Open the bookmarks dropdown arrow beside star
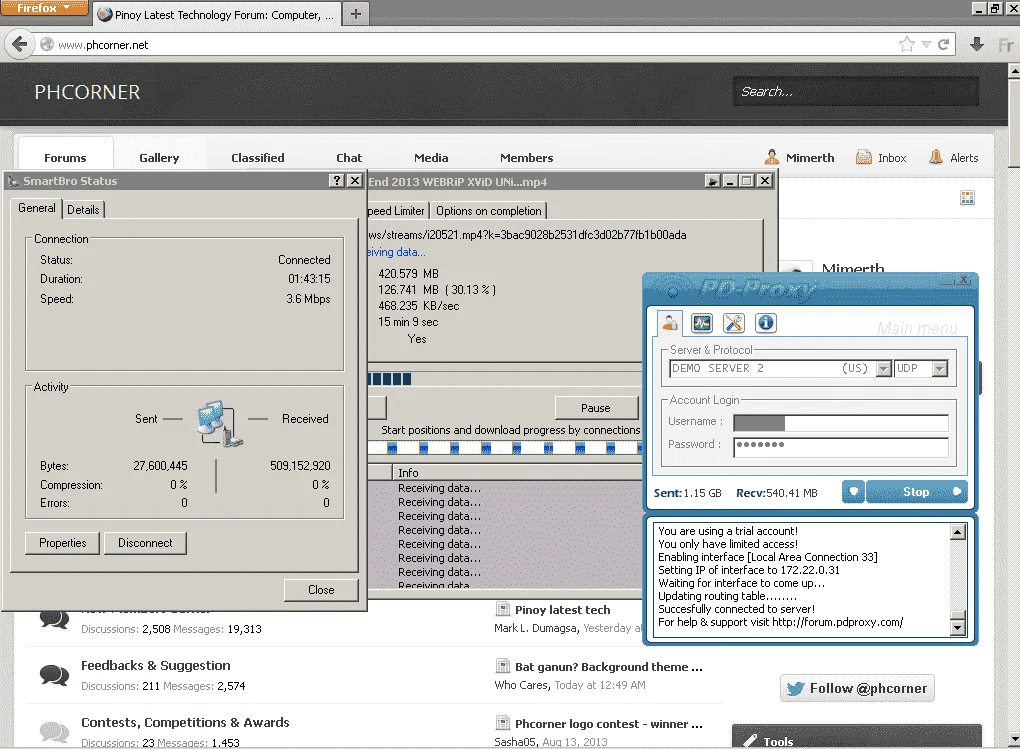This screenshot has height=749, width=1020. coord(926,44)
